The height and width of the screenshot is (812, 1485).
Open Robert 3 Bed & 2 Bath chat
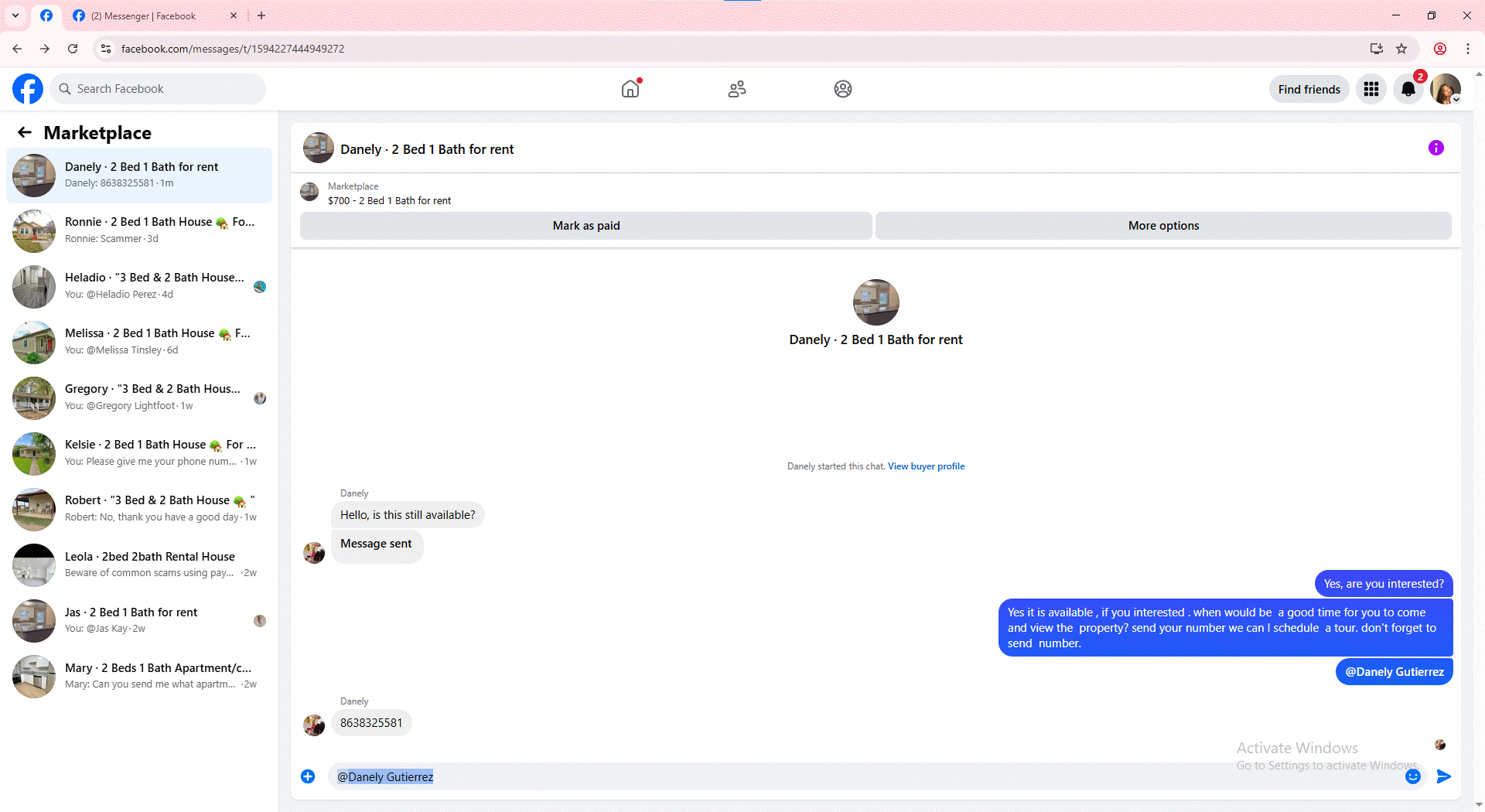[139, 509]
